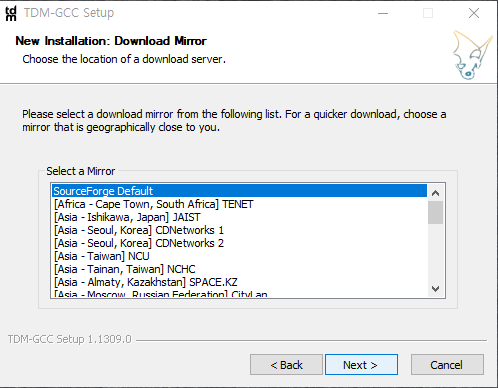
Task: Go back with the < Back button
Action: tap(286, 365)
